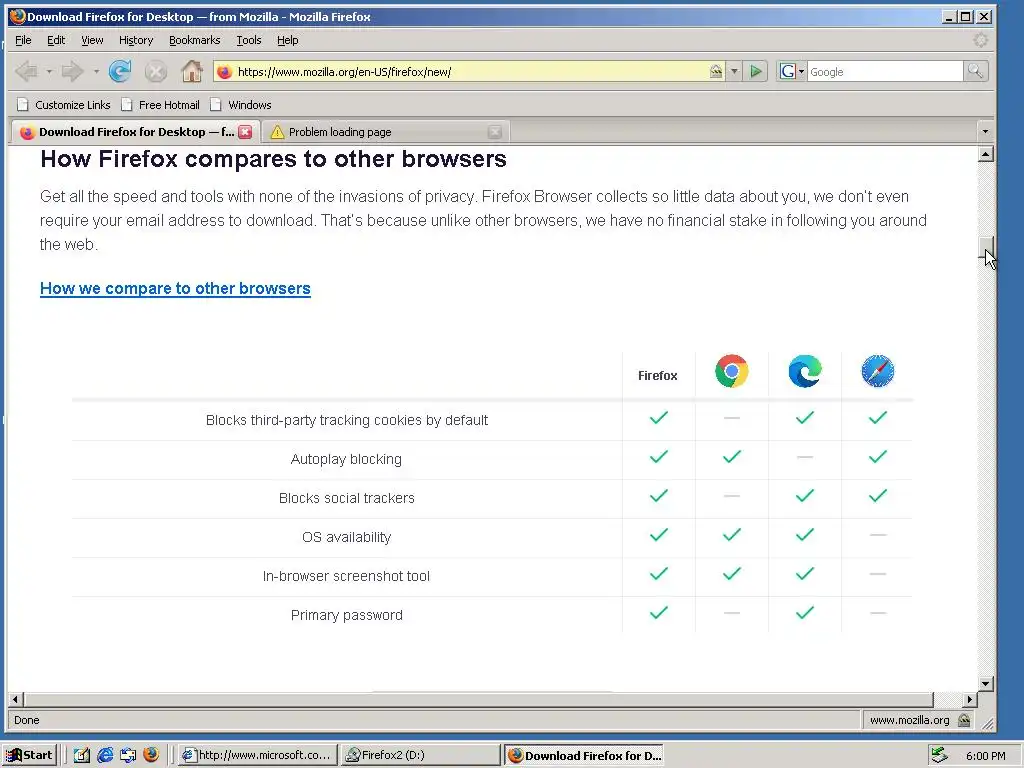This screenshot has height=768, width=1024.
Task: Open the File menu
Action: tap(23, 40)
